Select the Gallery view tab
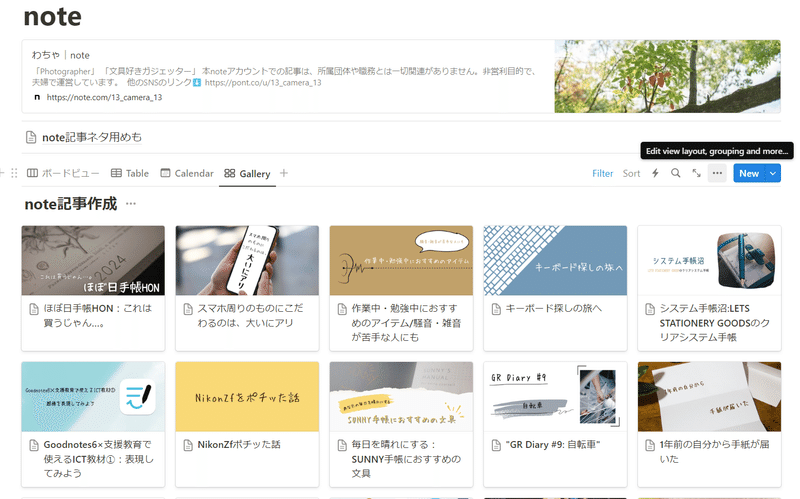This screenshot has height=499, width=800. 247,173
